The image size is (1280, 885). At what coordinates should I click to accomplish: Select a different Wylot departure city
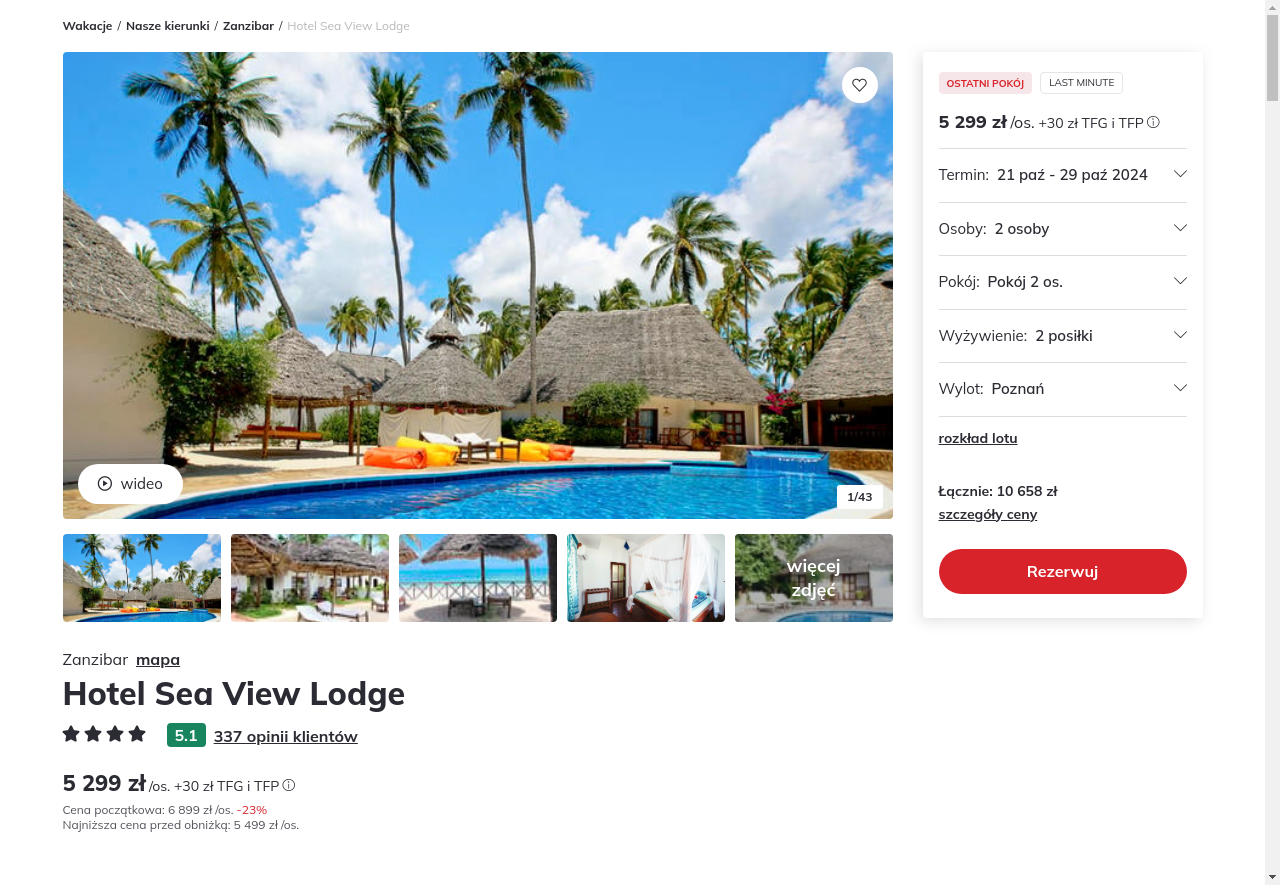point(1062,389)
